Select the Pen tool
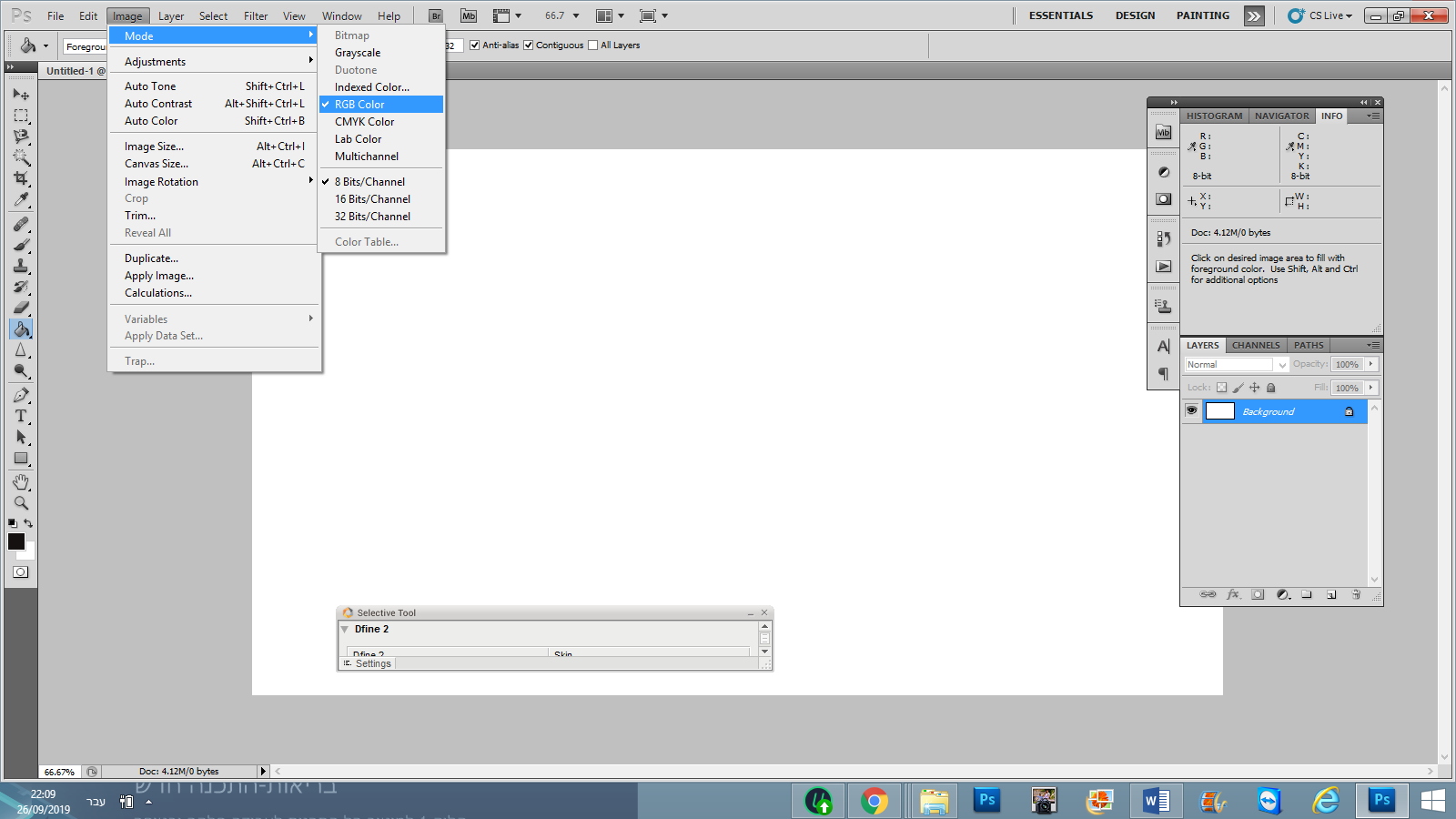 coord(21,395)
